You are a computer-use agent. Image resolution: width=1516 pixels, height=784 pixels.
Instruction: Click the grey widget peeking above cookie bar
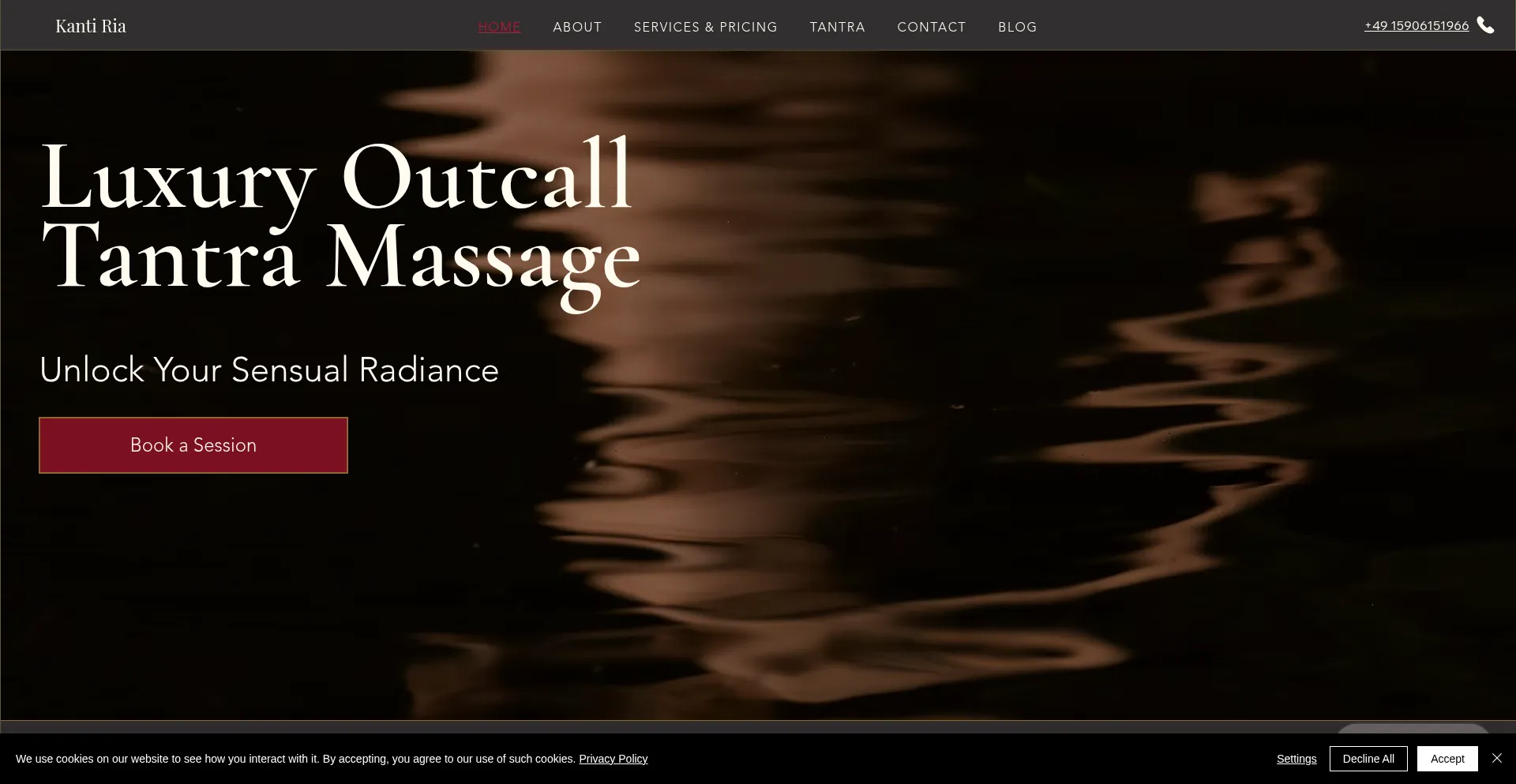pyautogui.click(x=1412, y=728)
